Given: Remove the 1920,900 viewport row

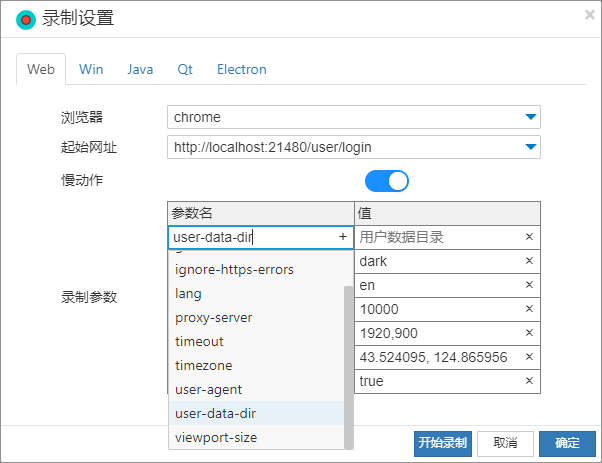Looking at the screenshot, I should click(x=529, y=333).
